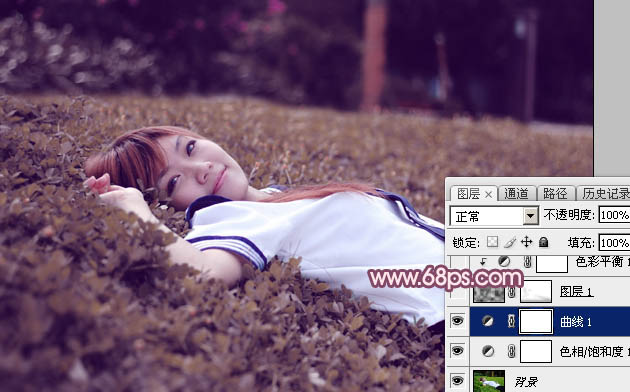Show the 色彩平衡 1 layer visibility

pyautogui.click(x=458, y=263)
